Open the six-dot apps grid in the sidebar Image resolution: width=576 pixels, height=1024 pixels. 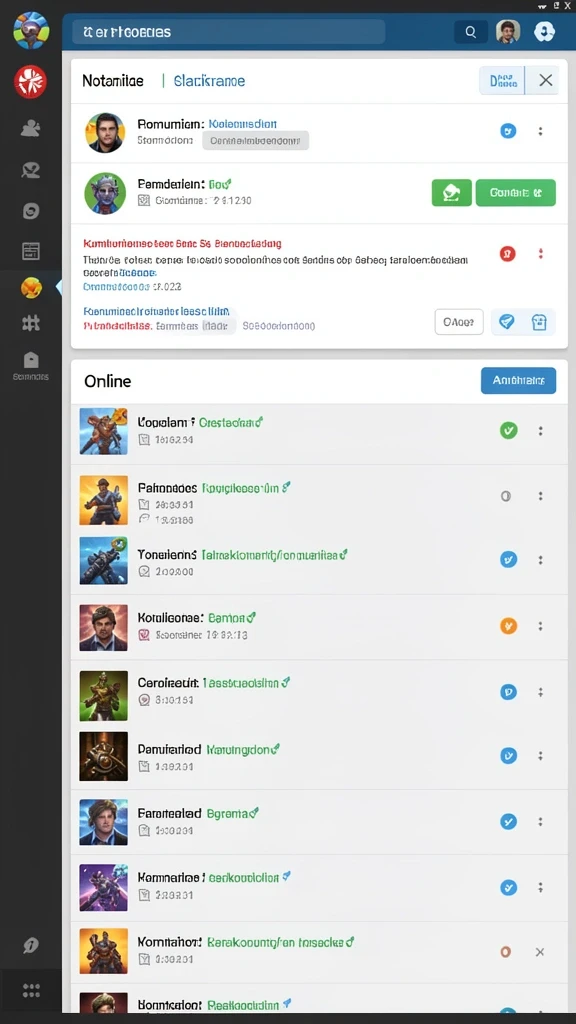tap(31, 990)
